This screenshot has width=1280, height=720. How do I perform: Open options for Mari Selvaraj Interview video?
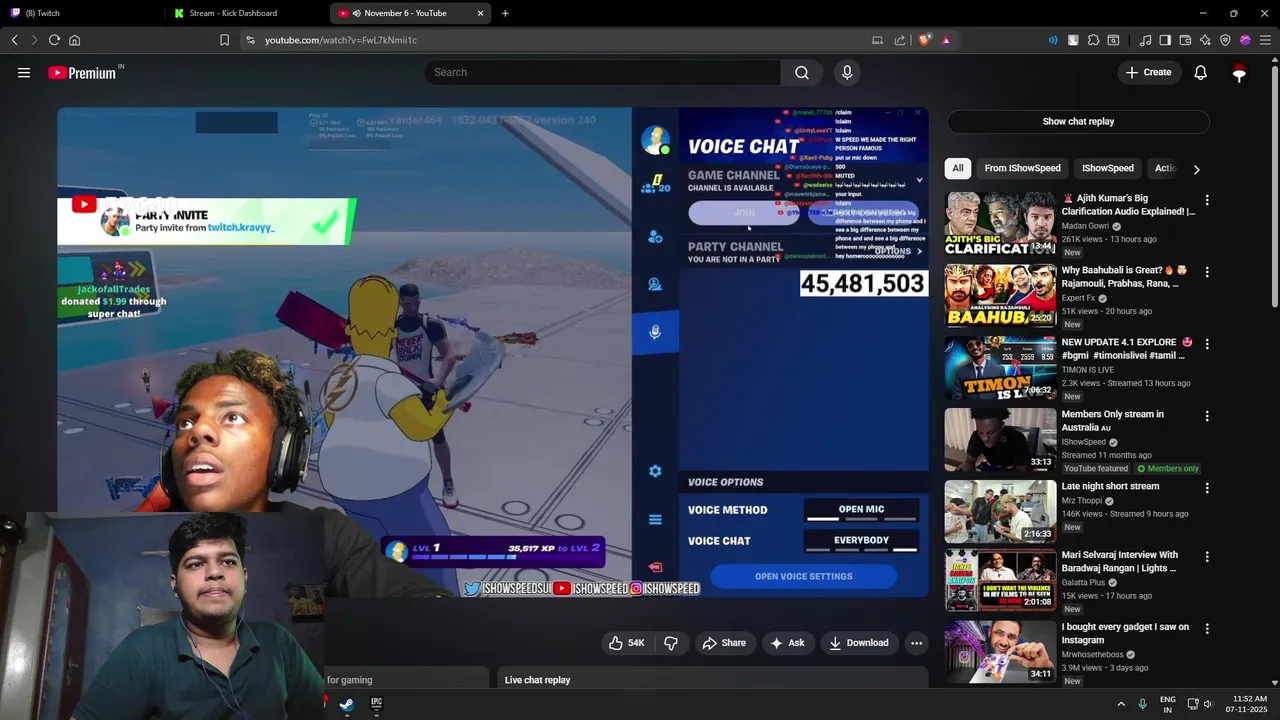click(x=1207, y=557)
